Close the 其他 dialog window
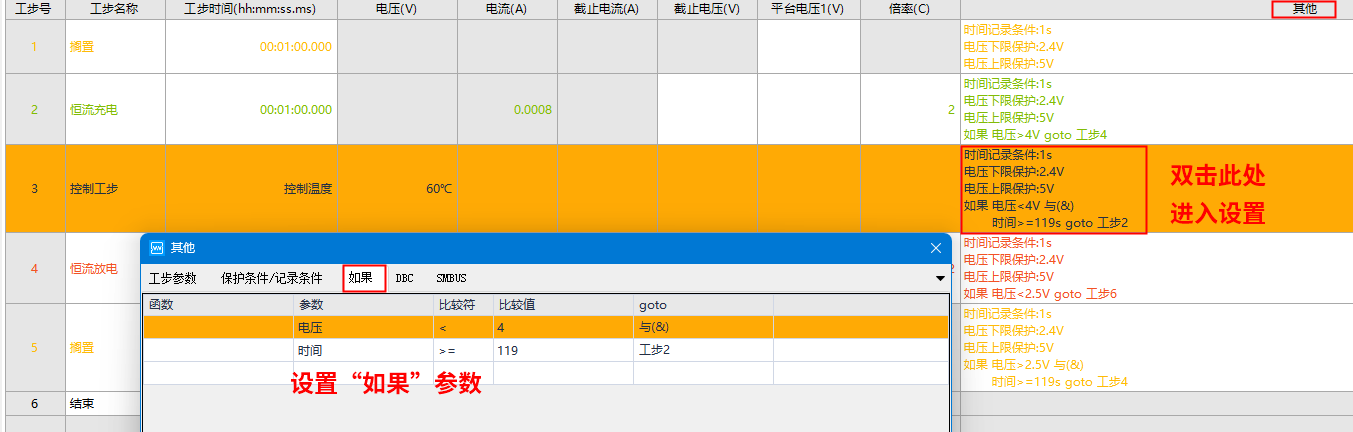The height and width of the screenshot is (432, 1353). tap(936, 247)
